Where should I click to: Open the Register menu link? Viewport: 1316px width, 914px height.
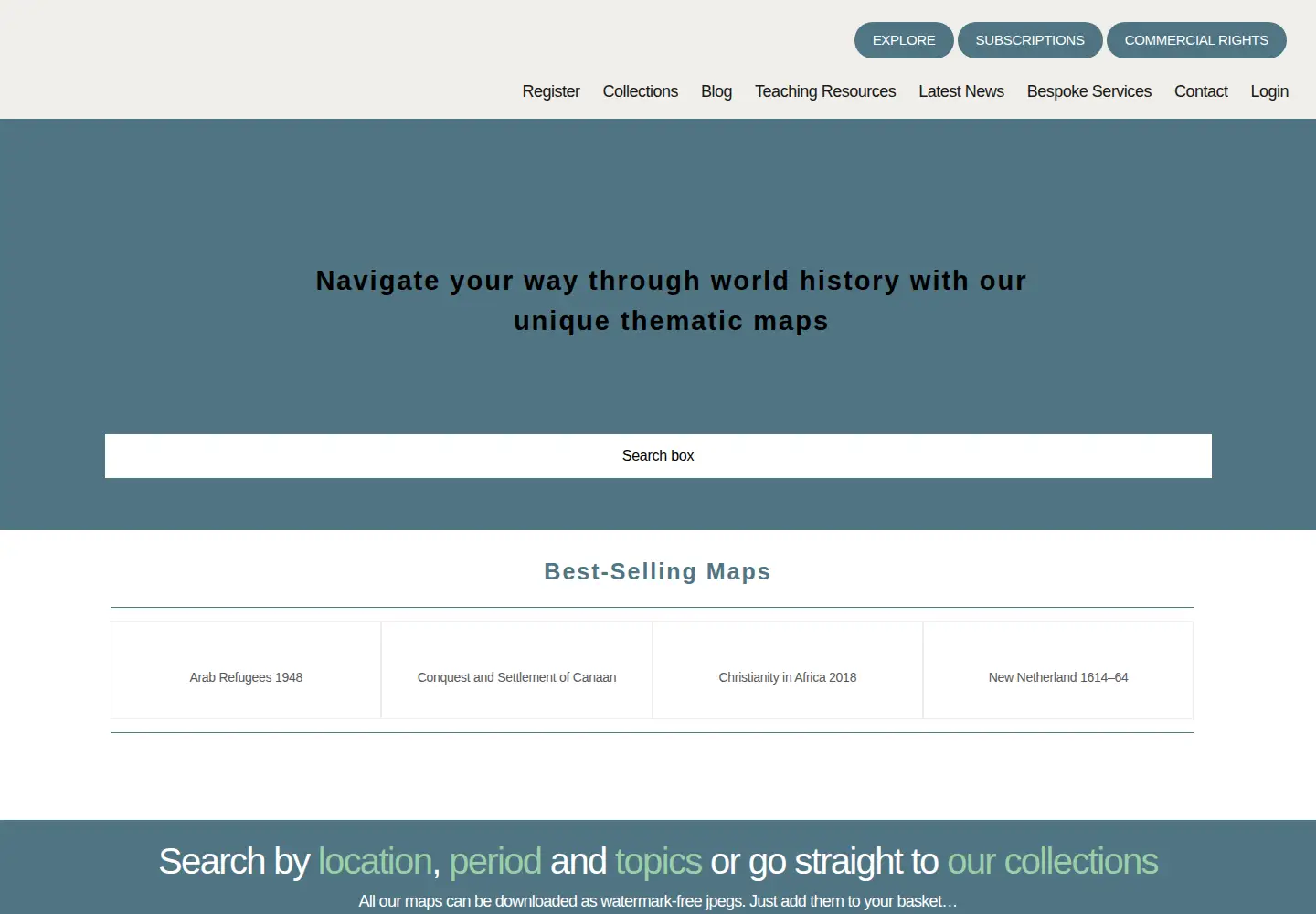551,91
